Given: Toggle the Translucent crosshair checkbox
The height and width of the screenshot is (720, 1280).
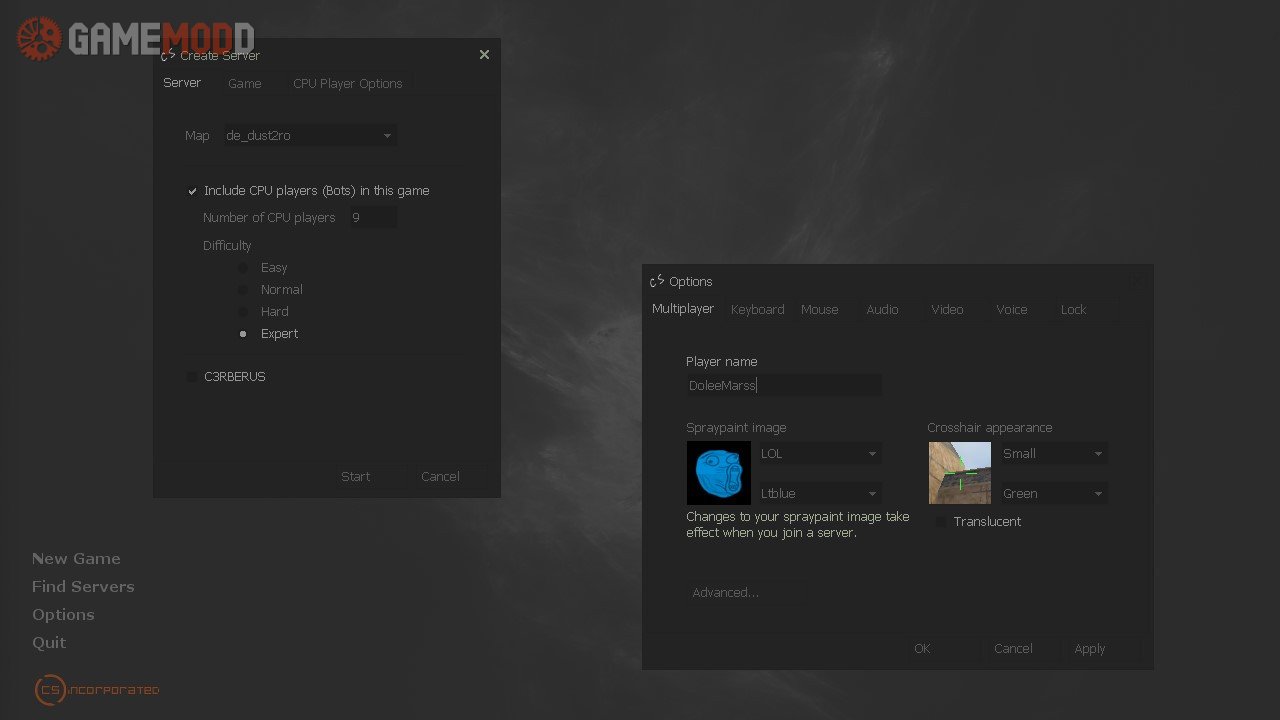Looking at the screenshot, I should pyautogui.click(x=941, y=522).
